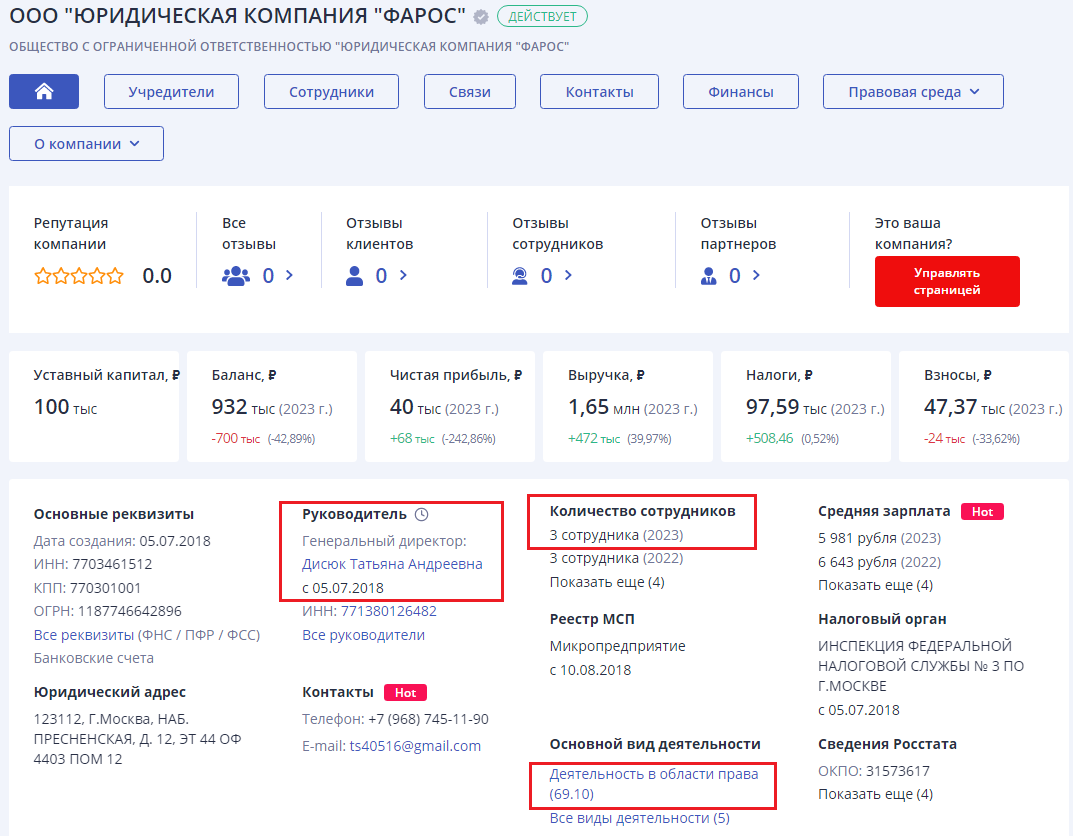The image size is (1073, 836).
Task: Click the client reviews person icon
Action: [x=354, y=276]
